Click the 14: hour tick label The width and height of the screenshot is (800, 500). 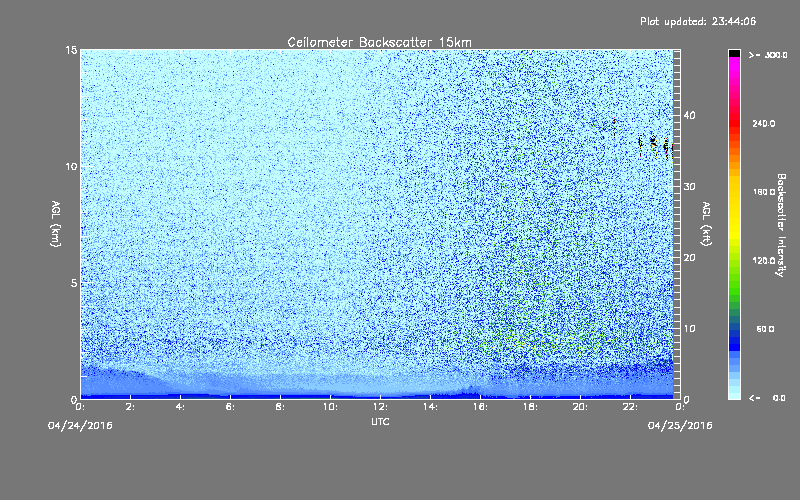coord(430,407)
